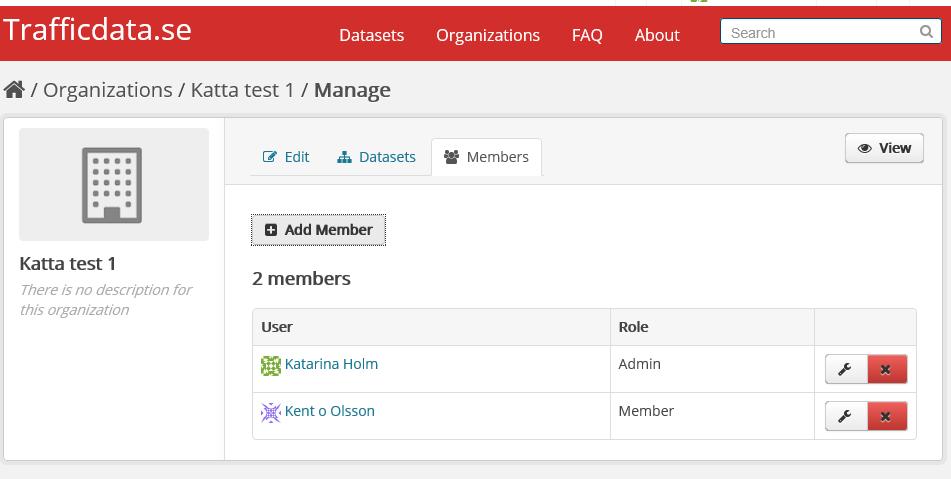
Task: Click the '2 members' heading
Action: click(301, 278)
